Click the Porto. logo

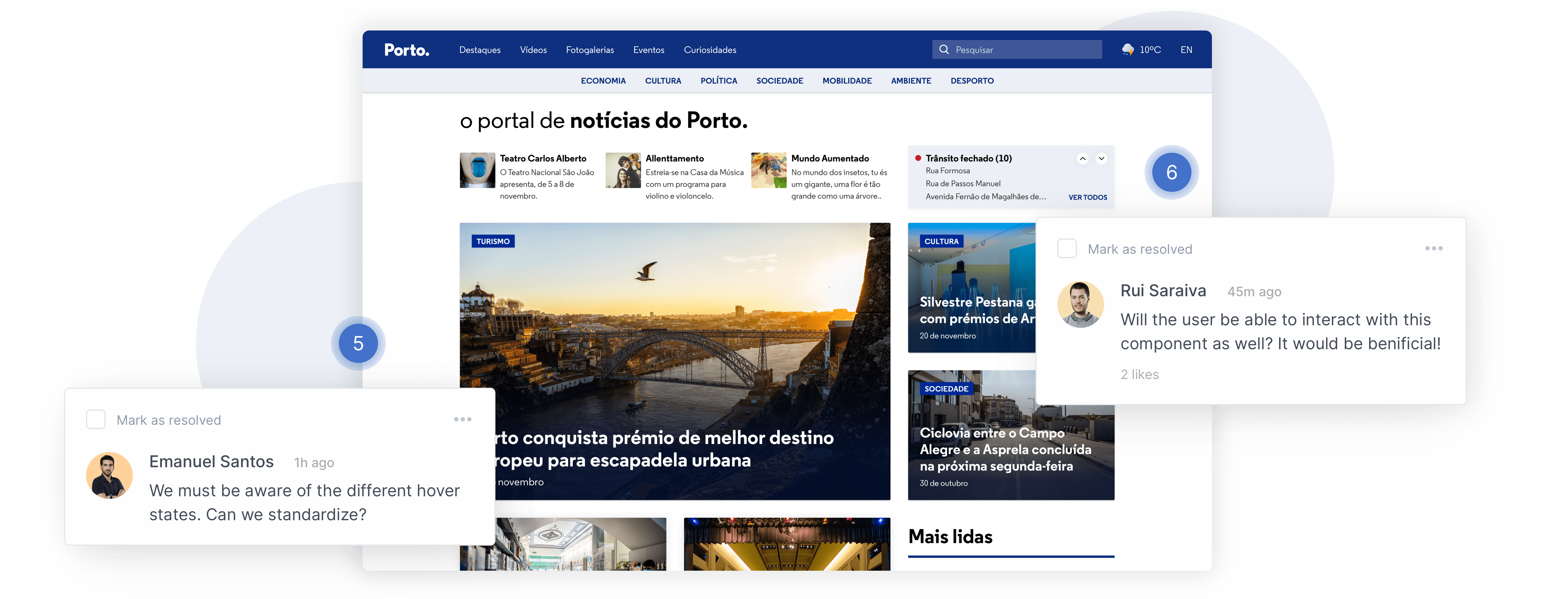click(x=407, y=50)
